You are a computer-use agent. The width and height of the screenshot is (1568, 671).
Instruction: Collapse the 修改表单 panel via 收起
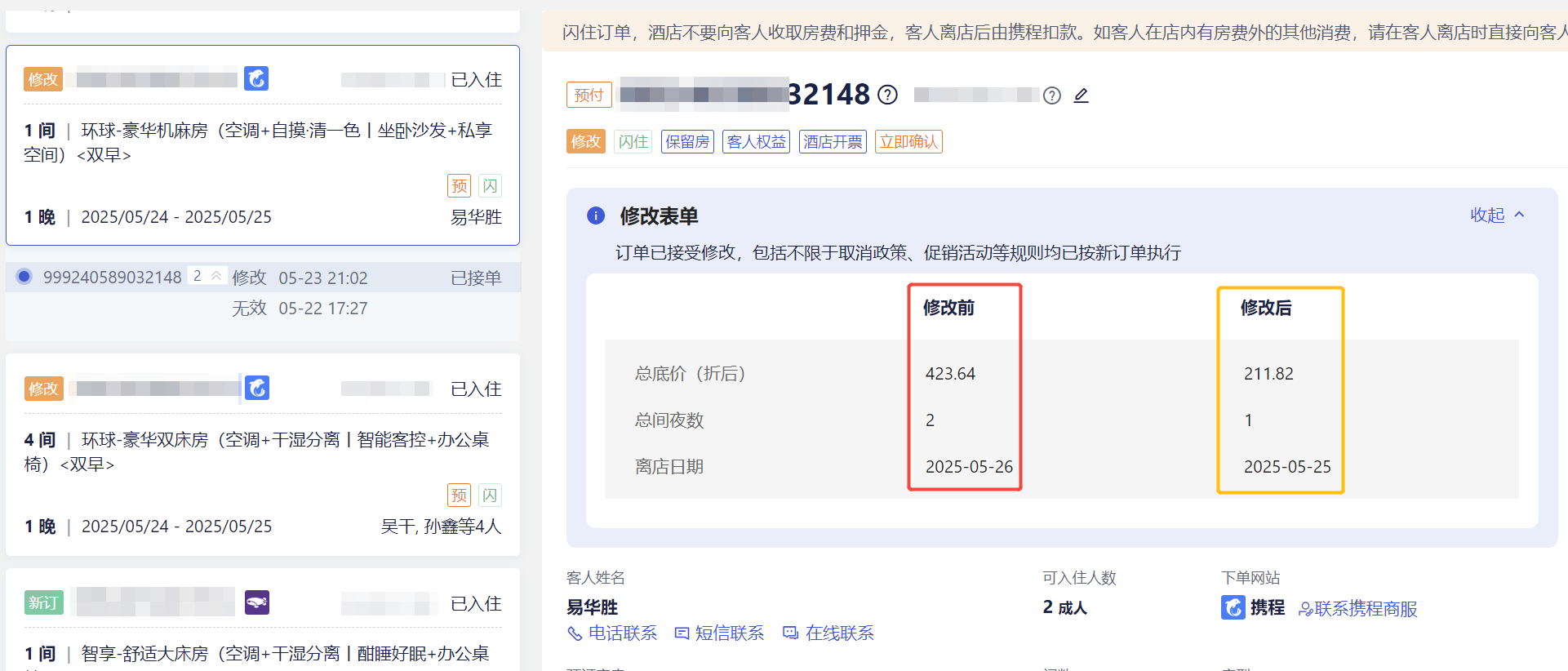point(1497,215)
